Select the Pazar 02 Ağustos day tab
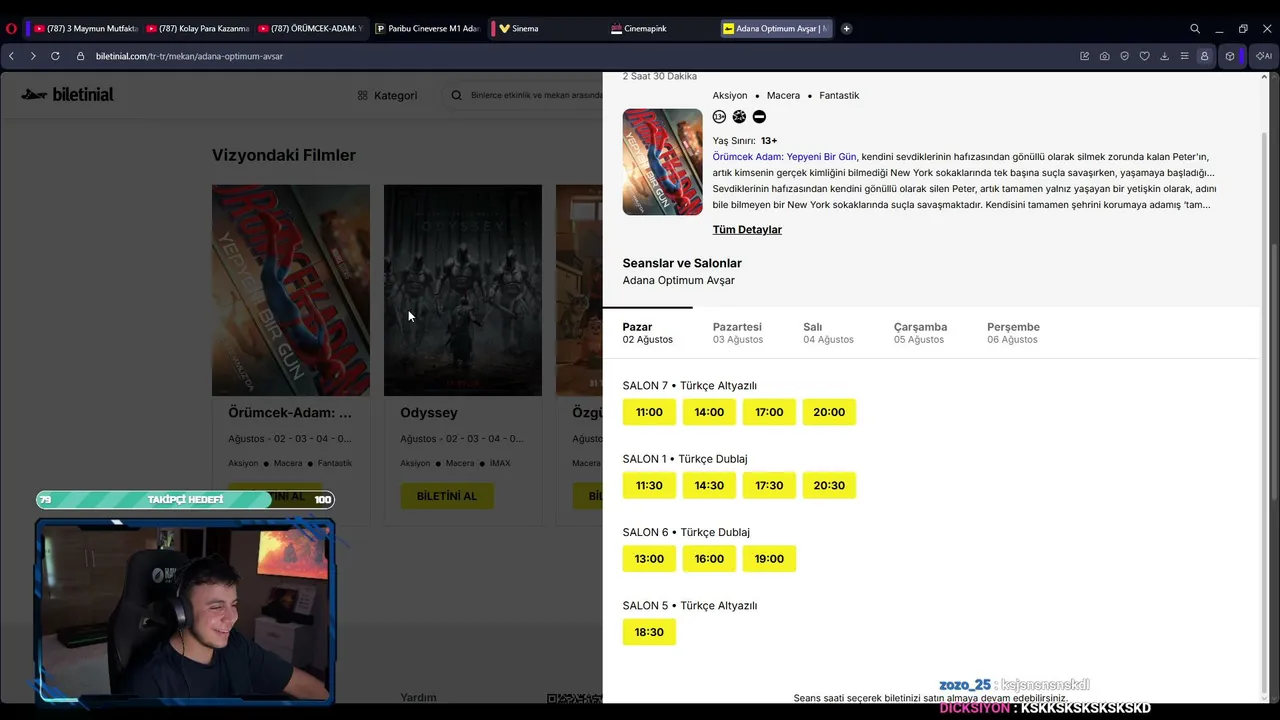Viewport: 1280px width, 720px height. (648, 333)
